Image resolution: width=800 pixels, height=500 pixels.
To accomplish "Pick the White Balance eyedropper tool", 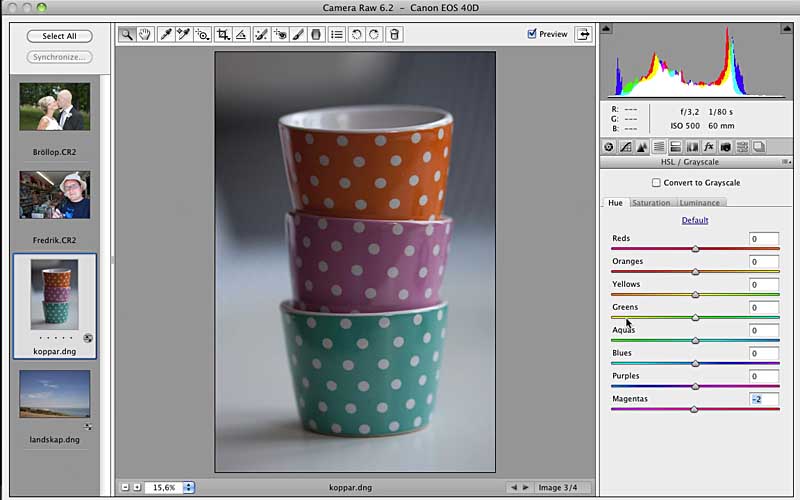I will click(166, 34).
